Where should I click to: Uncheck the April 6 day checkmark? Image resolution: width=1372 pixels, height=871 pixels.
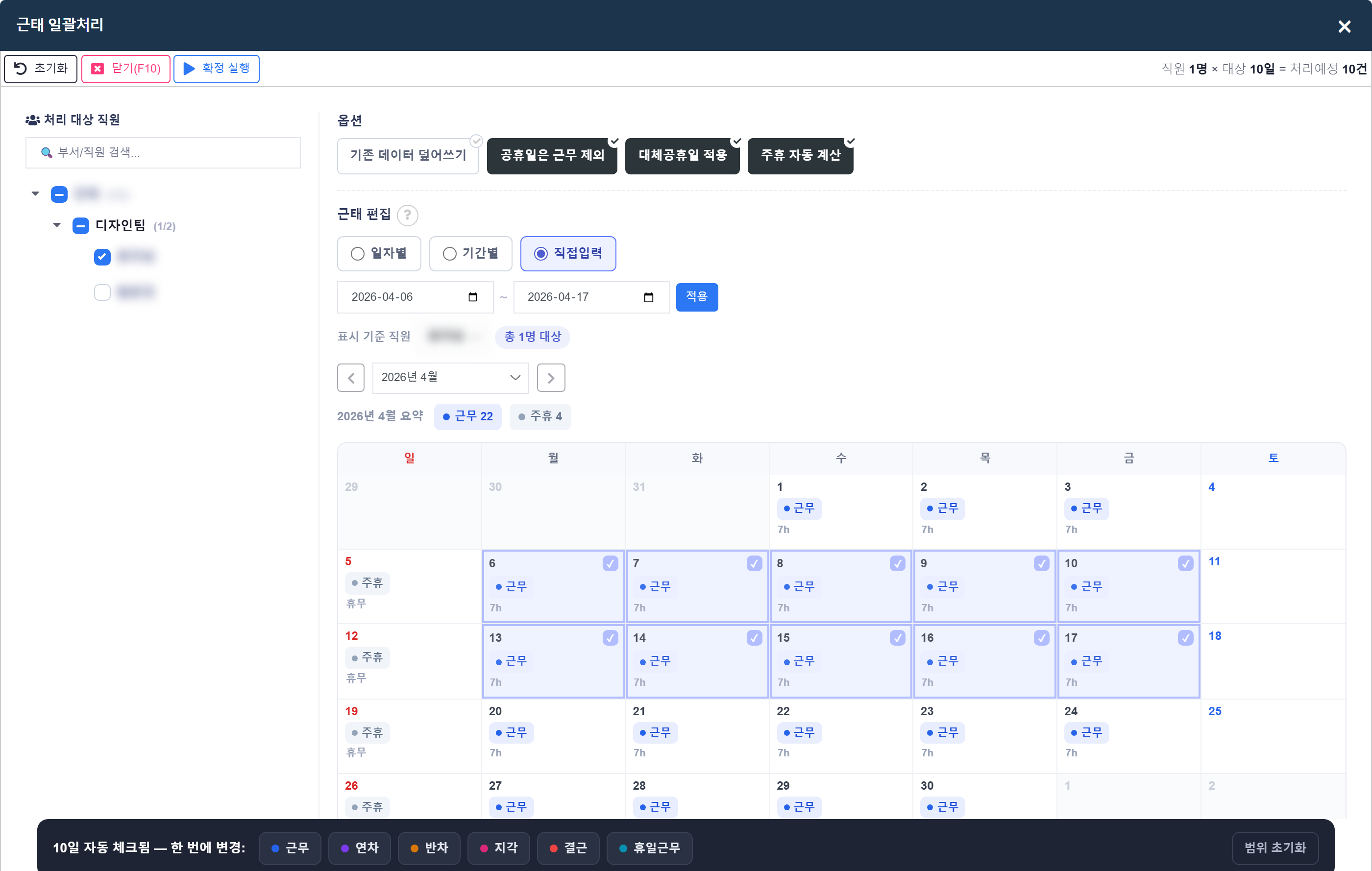coord(610,563)
